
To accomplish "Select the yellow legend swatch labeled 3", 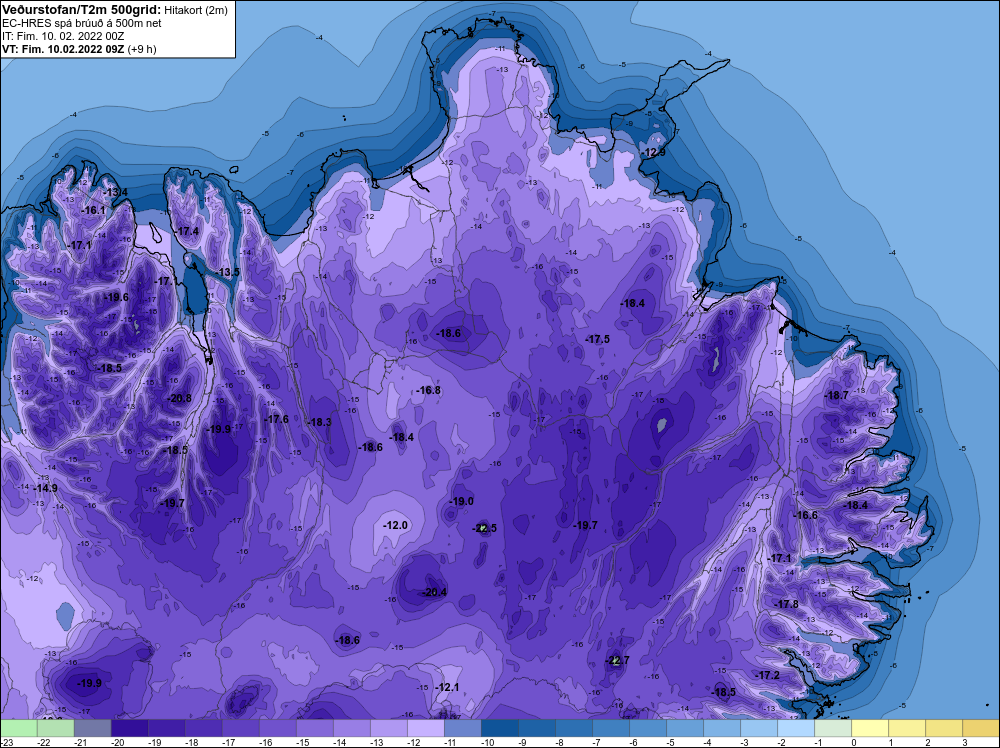I will (980, 728).
